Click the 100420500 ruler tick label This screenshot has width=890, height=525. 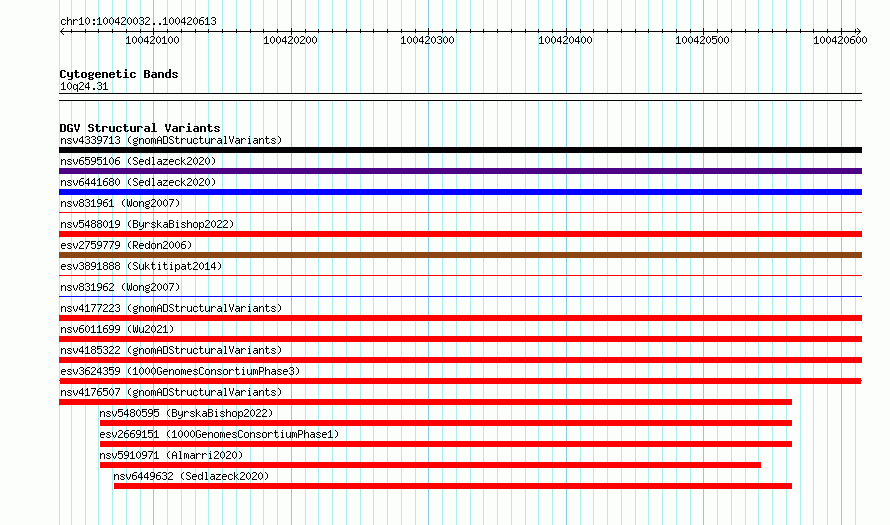pyautogui.click(x=702, y=40)
